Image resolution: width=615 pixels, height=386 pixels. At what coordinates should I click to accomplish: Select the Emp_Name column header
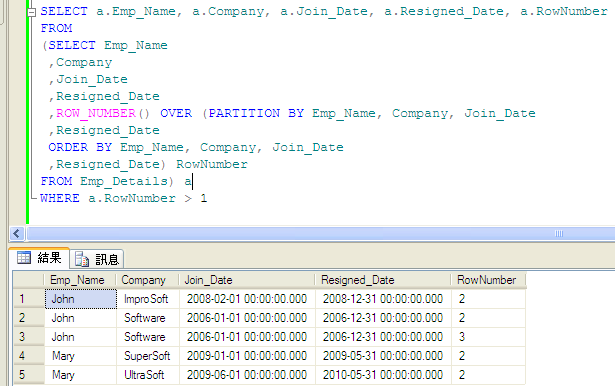[x=79, y=280]
